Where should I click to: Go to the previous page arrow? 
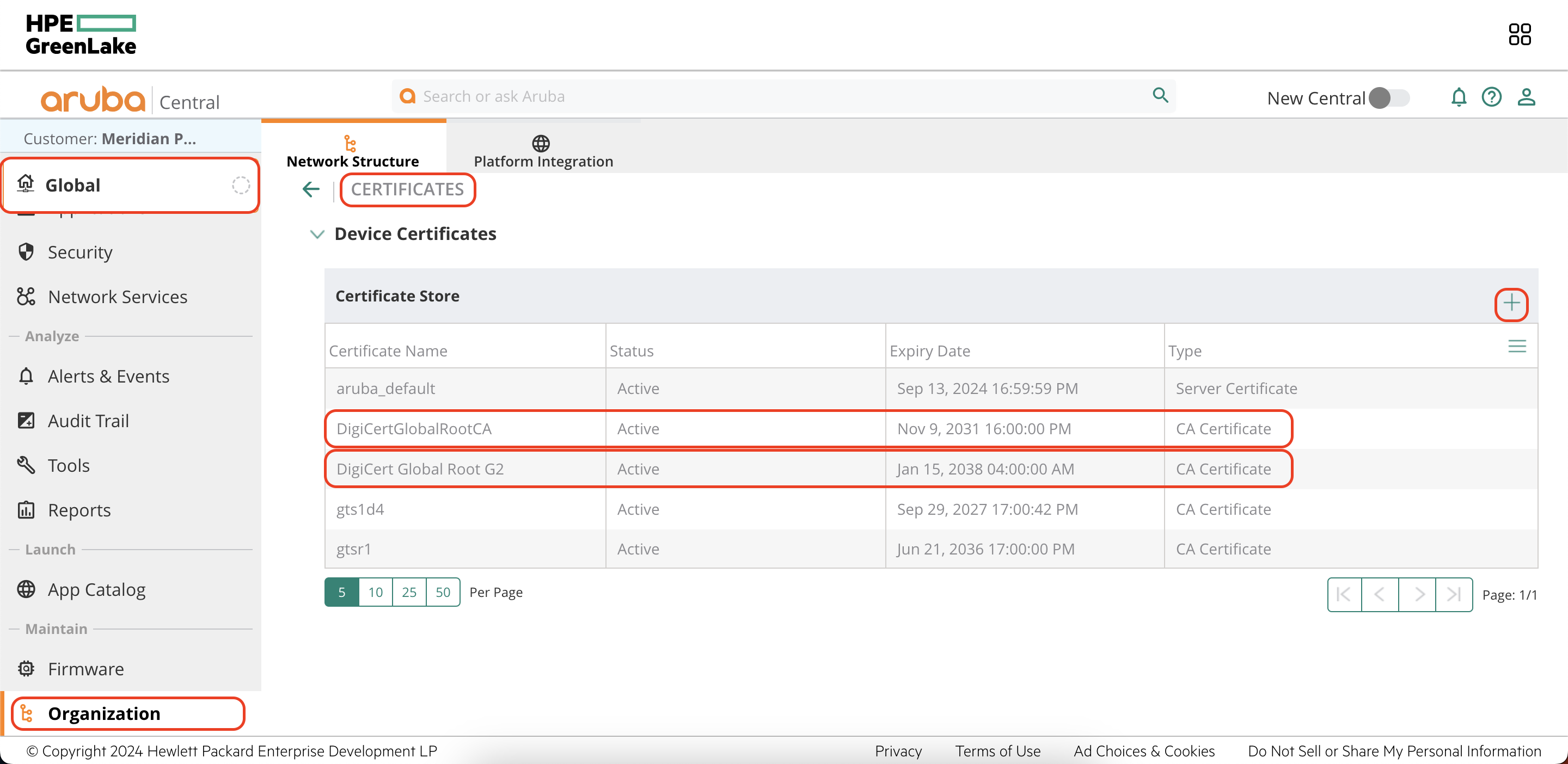click(1380, 594)
